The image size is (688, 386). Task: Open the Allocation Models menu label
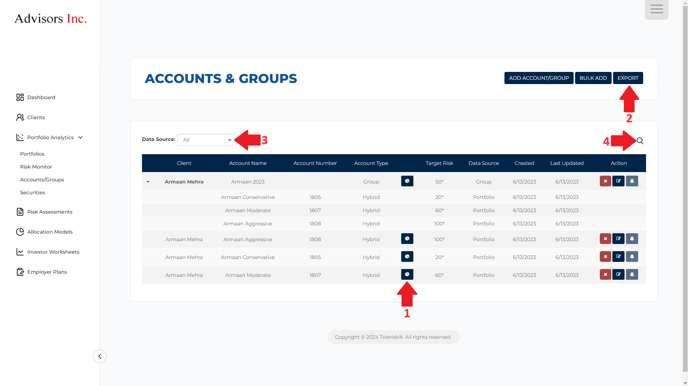[50, 232]
